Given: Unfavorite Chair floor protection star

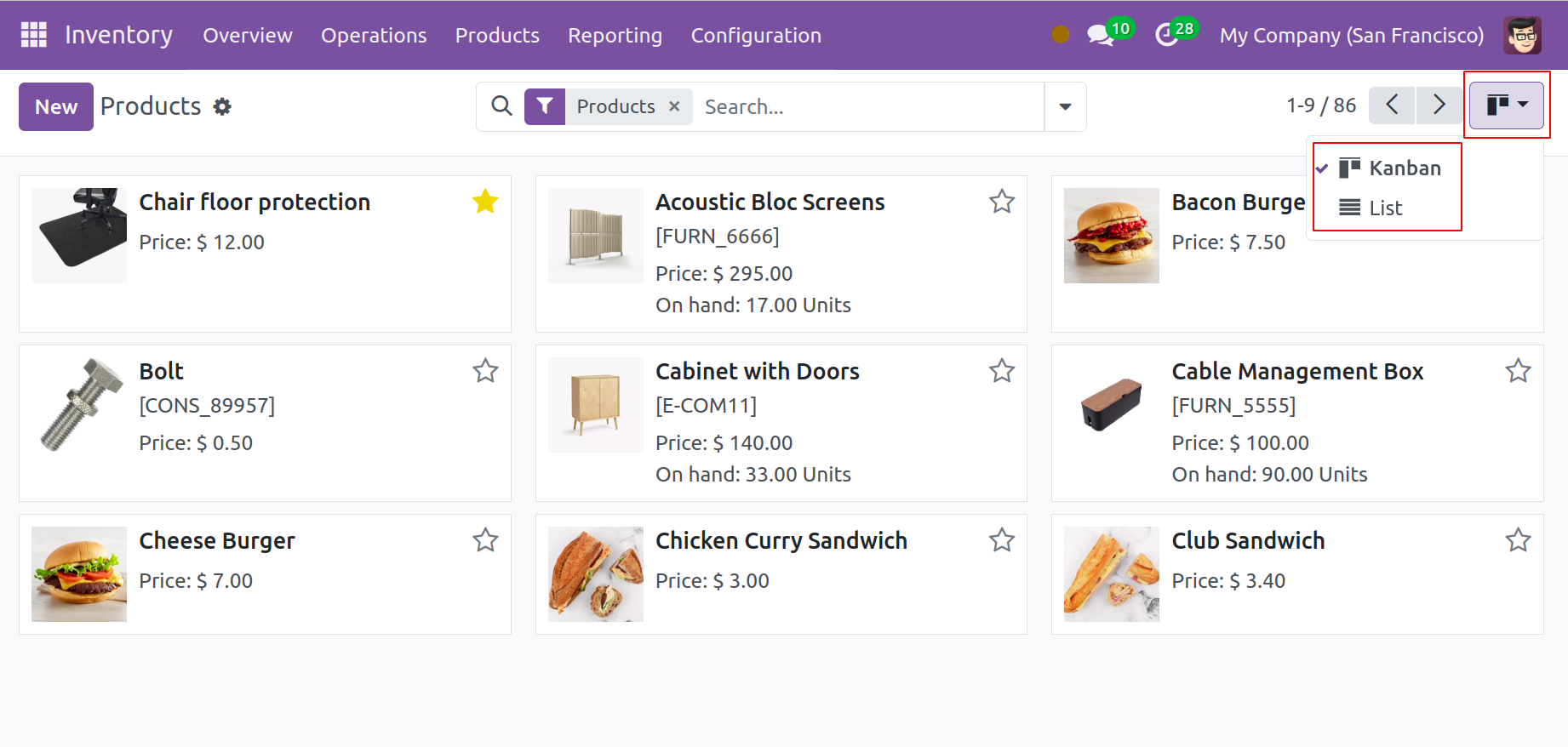Looking at the screenshot, I should point(485,202).
